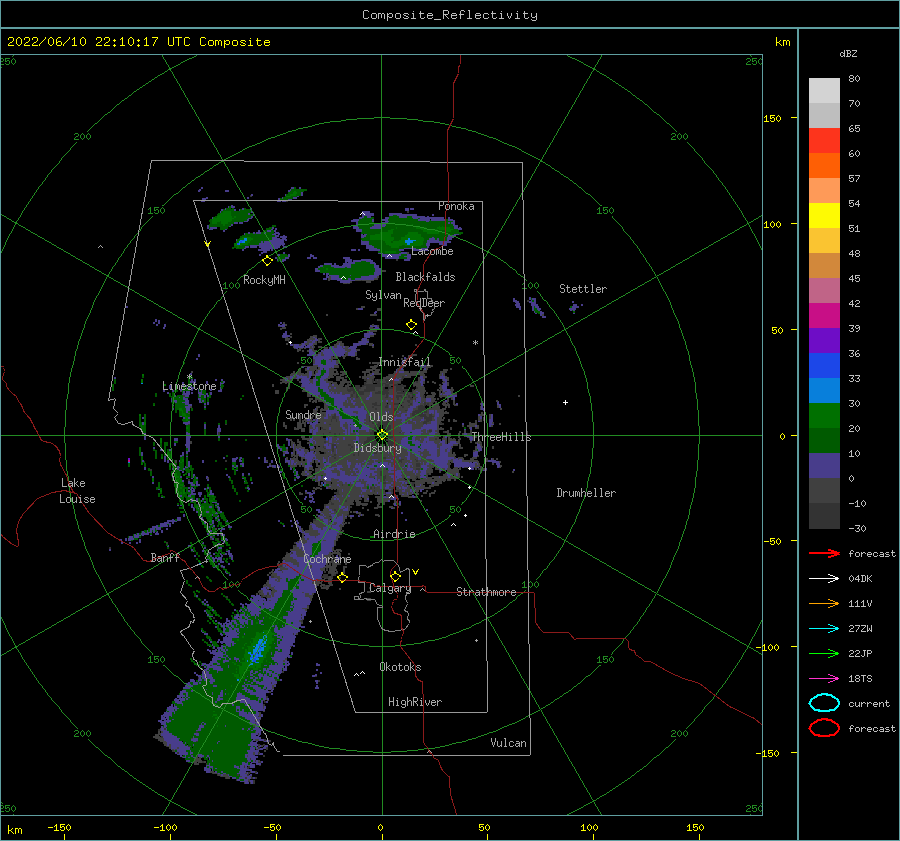The width and height of the screenshot is (900, 841).
Task: Click the Blackfalds label
Action: coord(425,277)
